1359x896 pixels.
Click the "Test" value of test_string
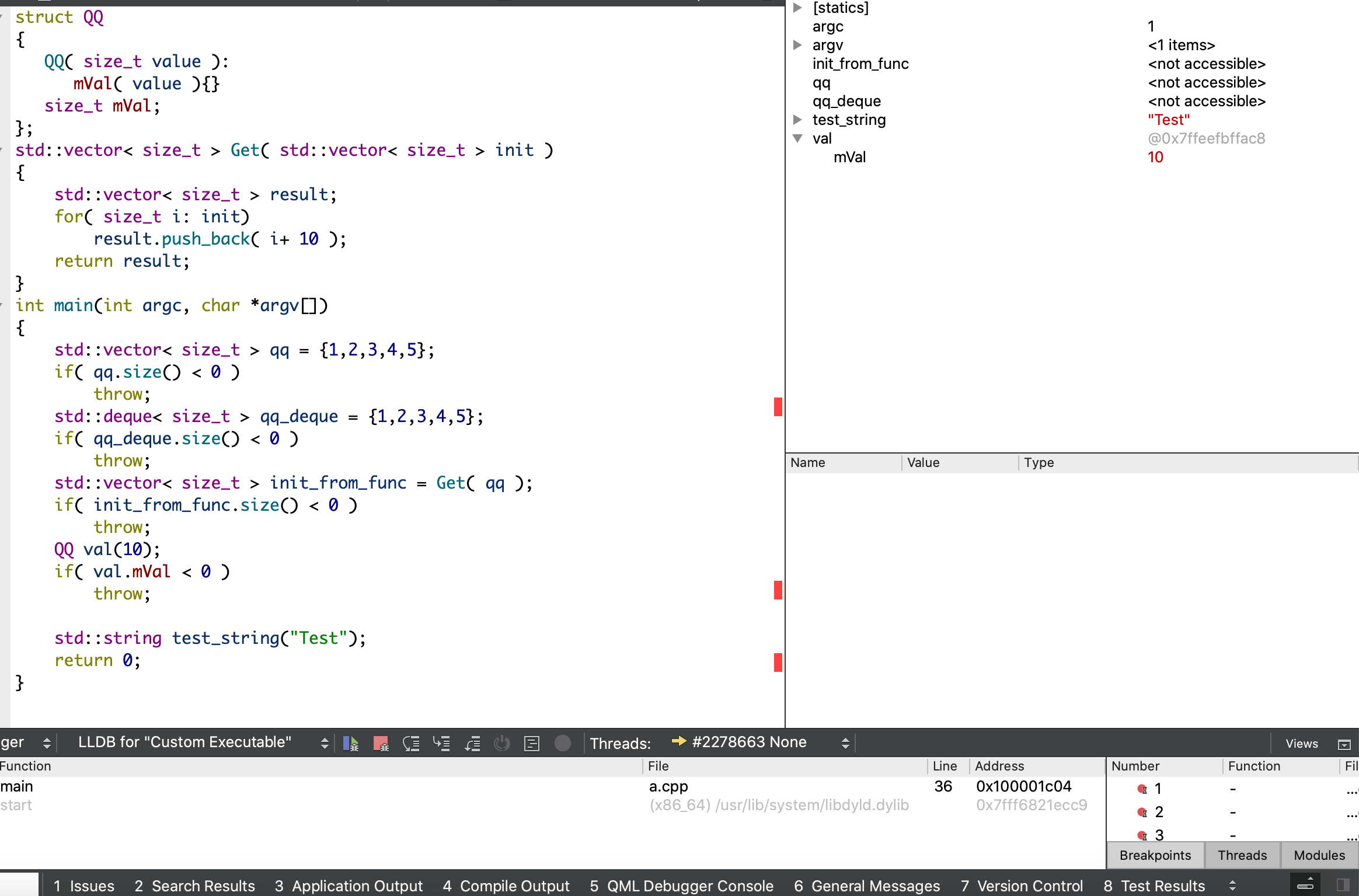tap(1168, 120)
